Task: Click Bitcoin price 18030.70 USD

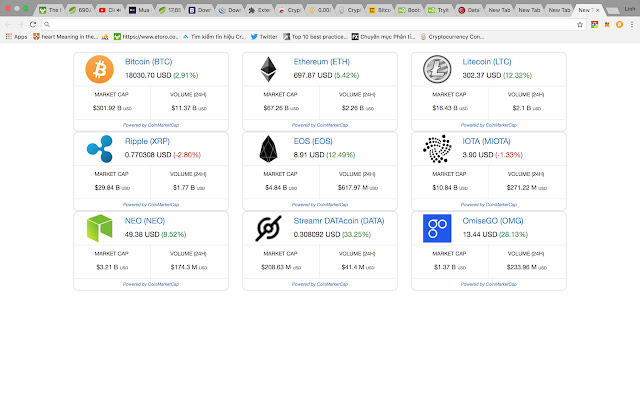Action: click(148, 76)
